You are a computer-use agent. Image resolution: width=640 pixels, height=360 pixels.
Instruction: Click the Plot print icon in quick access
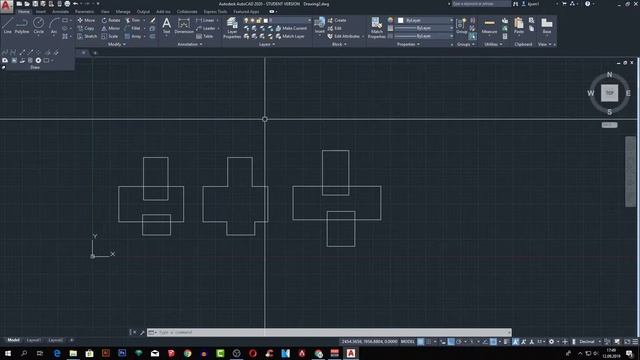[x=67, y=4]
